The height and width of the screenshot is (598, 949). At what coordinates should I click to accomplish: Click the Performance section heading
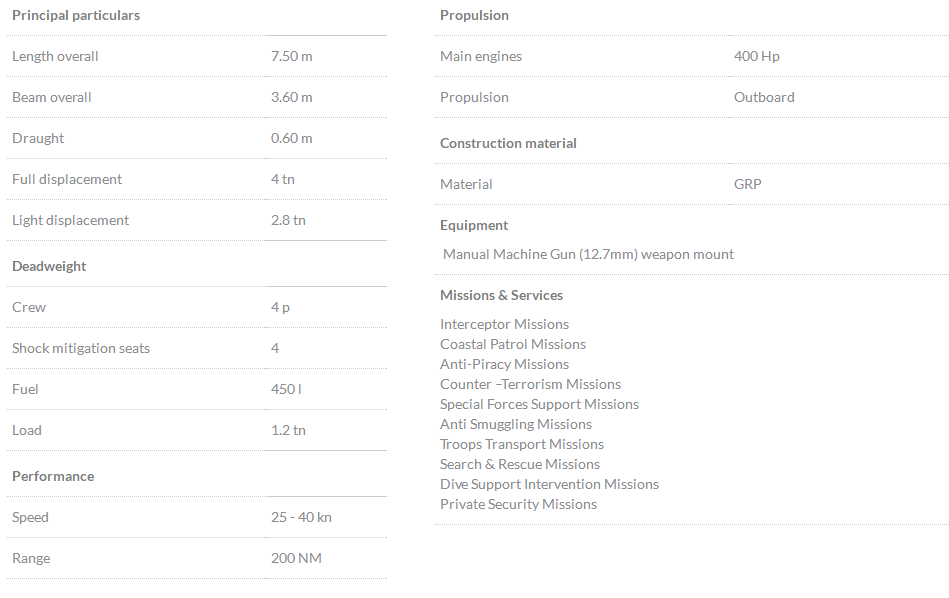[x=53, y=476]
